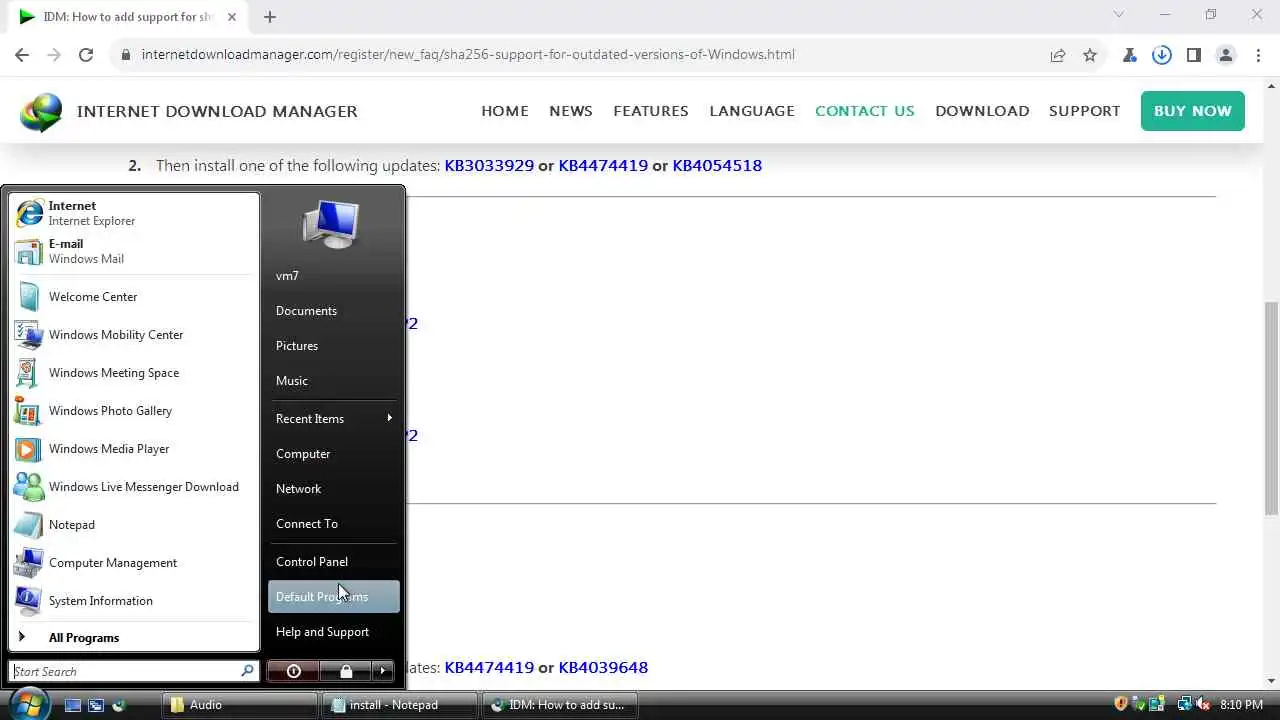Lock the computer with the lock button

346,671
